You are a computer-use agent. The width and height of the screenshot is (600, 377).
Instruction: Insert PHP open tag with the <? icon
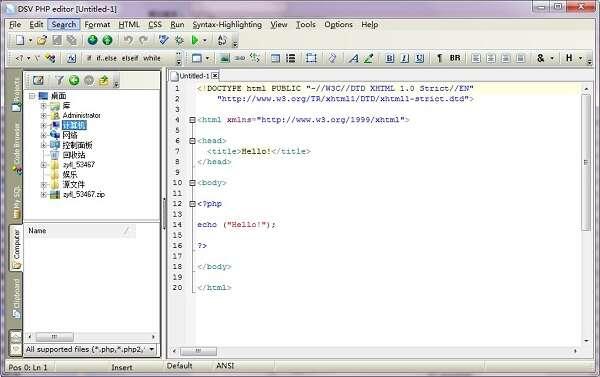point(19,58)
